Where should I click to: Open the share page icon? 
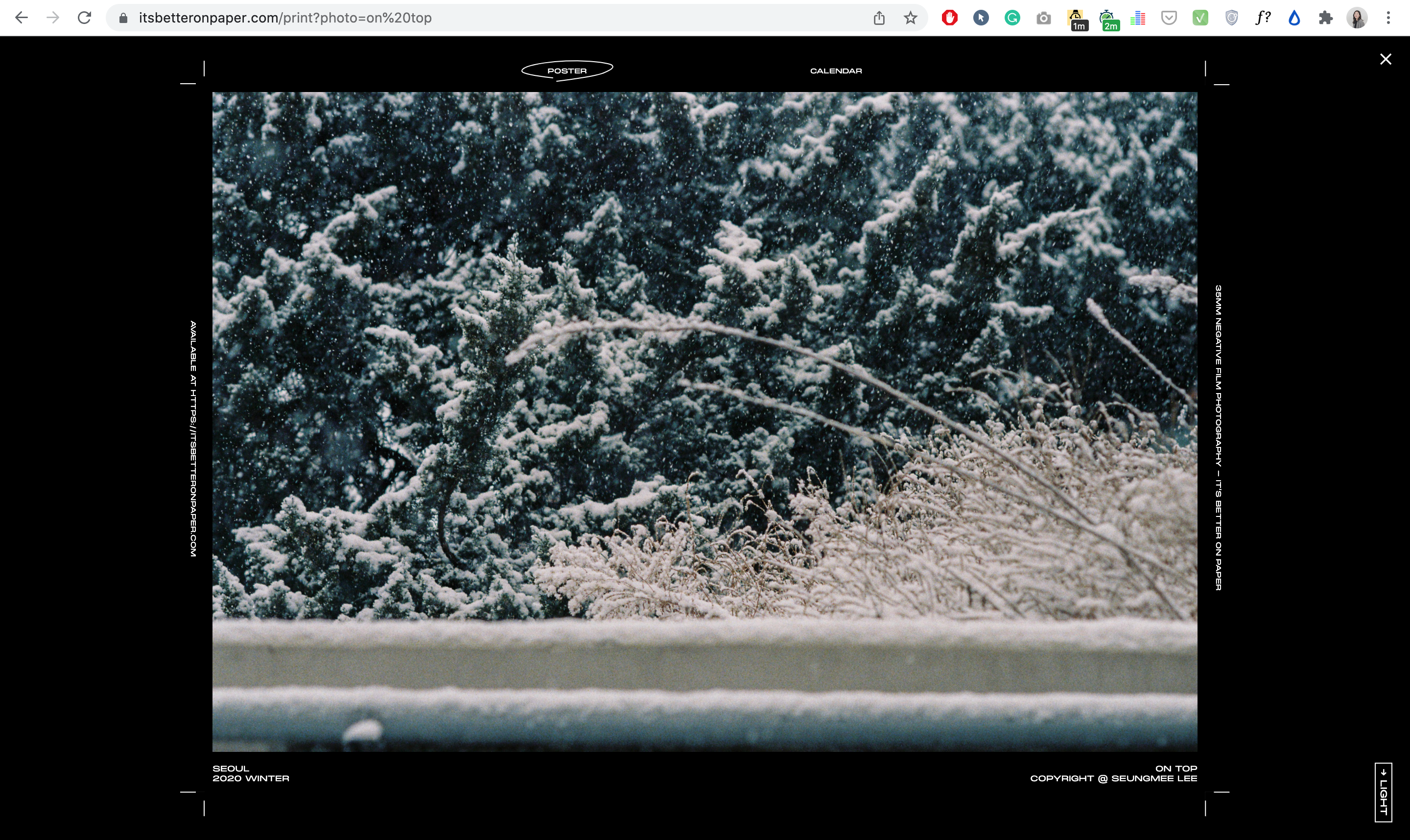(x=878, y=18)
